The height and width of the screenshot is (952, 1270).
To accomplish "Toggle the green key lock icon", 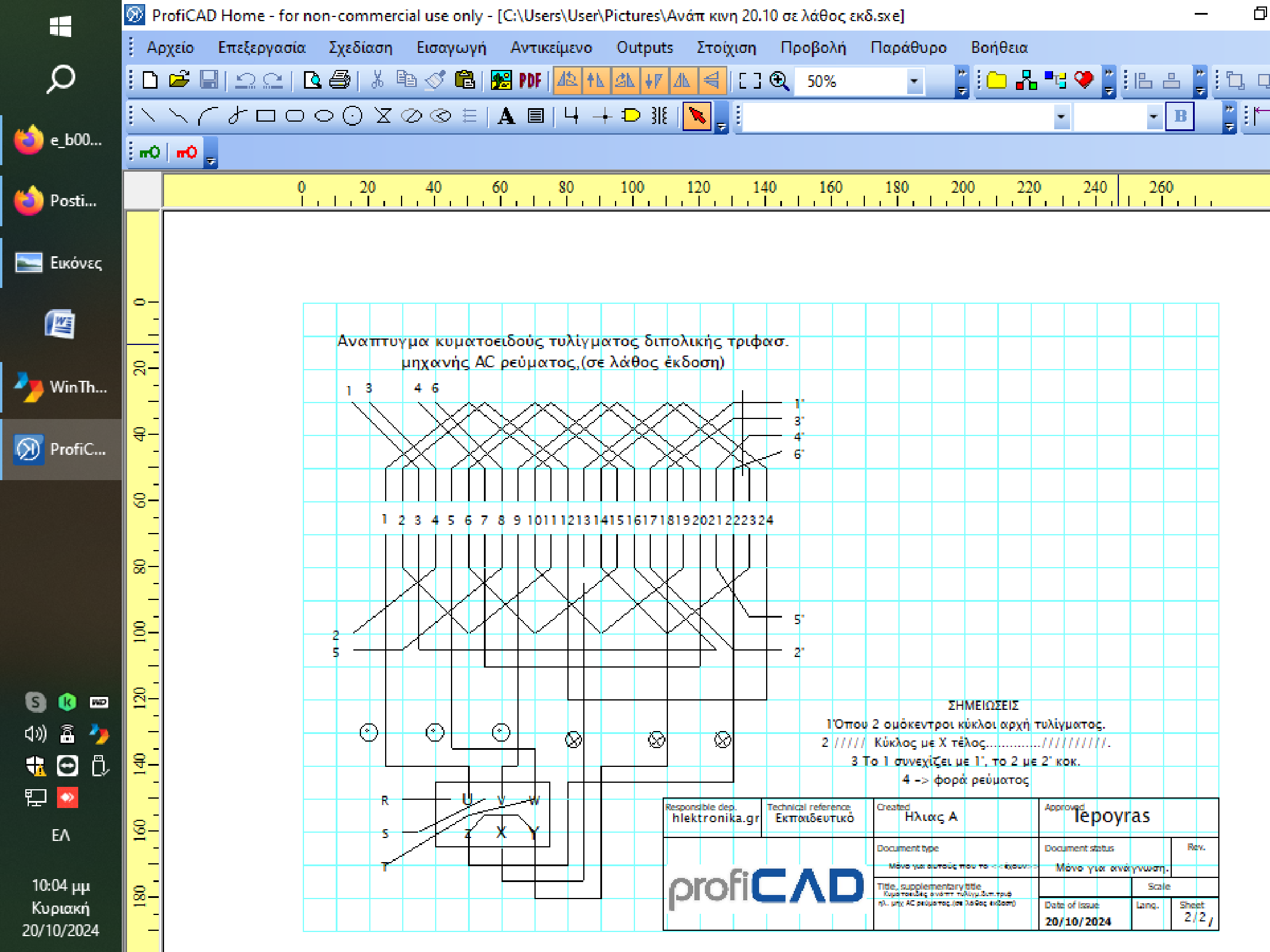I will point(150,153).
